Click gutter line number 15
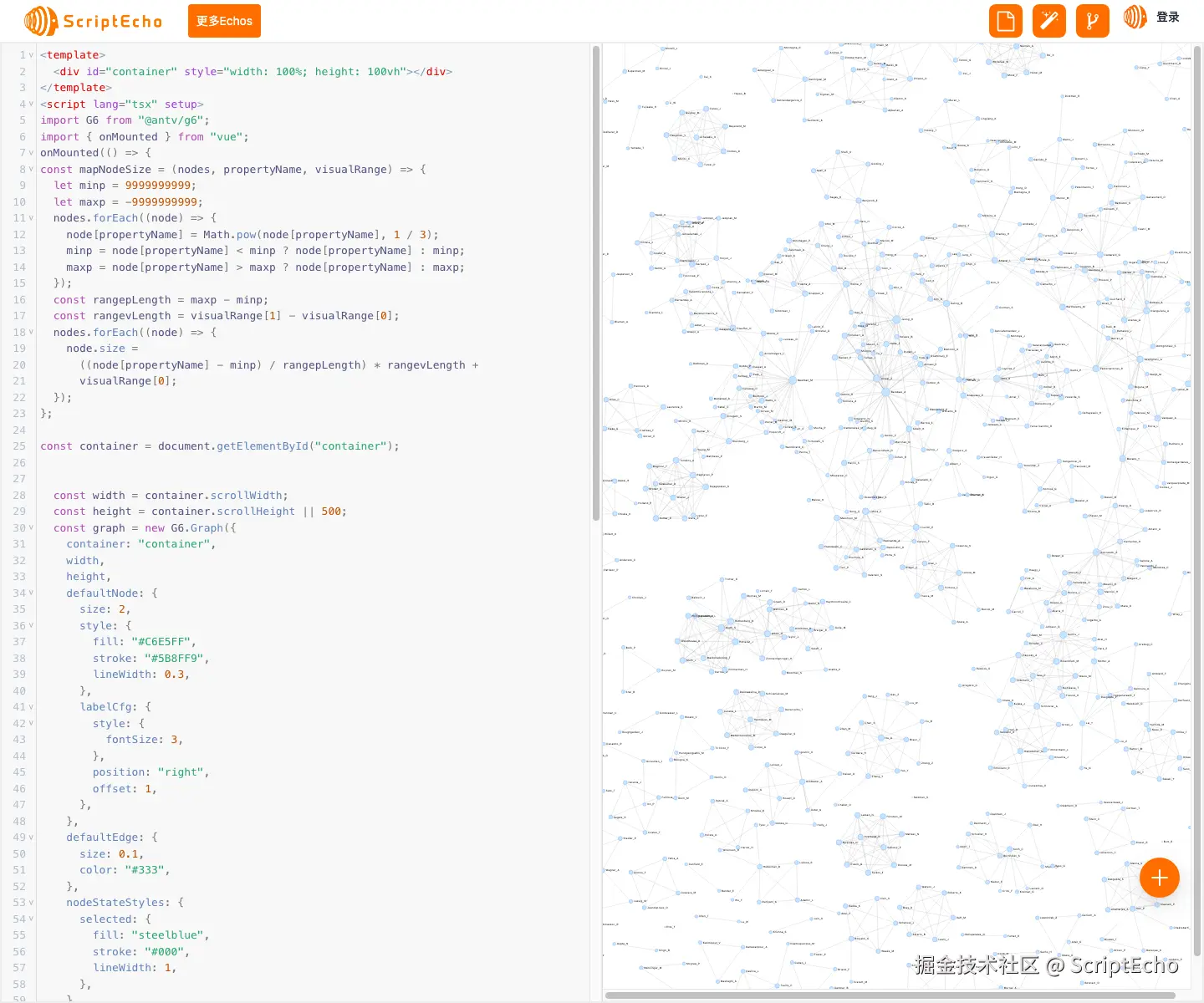 tap(19, 283)
